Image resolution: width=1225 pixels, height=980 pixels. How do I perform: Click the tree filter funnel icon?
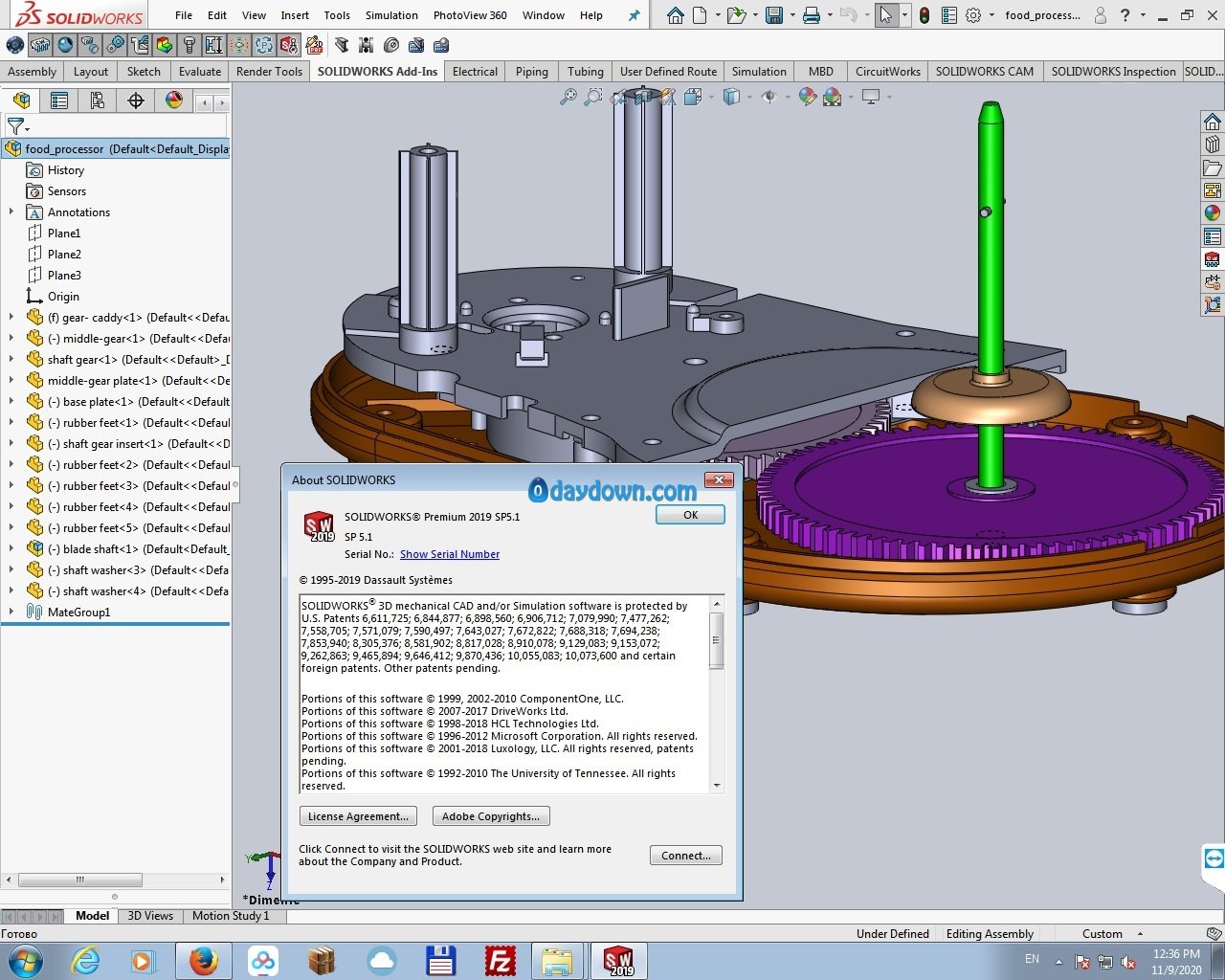(15, 126)
